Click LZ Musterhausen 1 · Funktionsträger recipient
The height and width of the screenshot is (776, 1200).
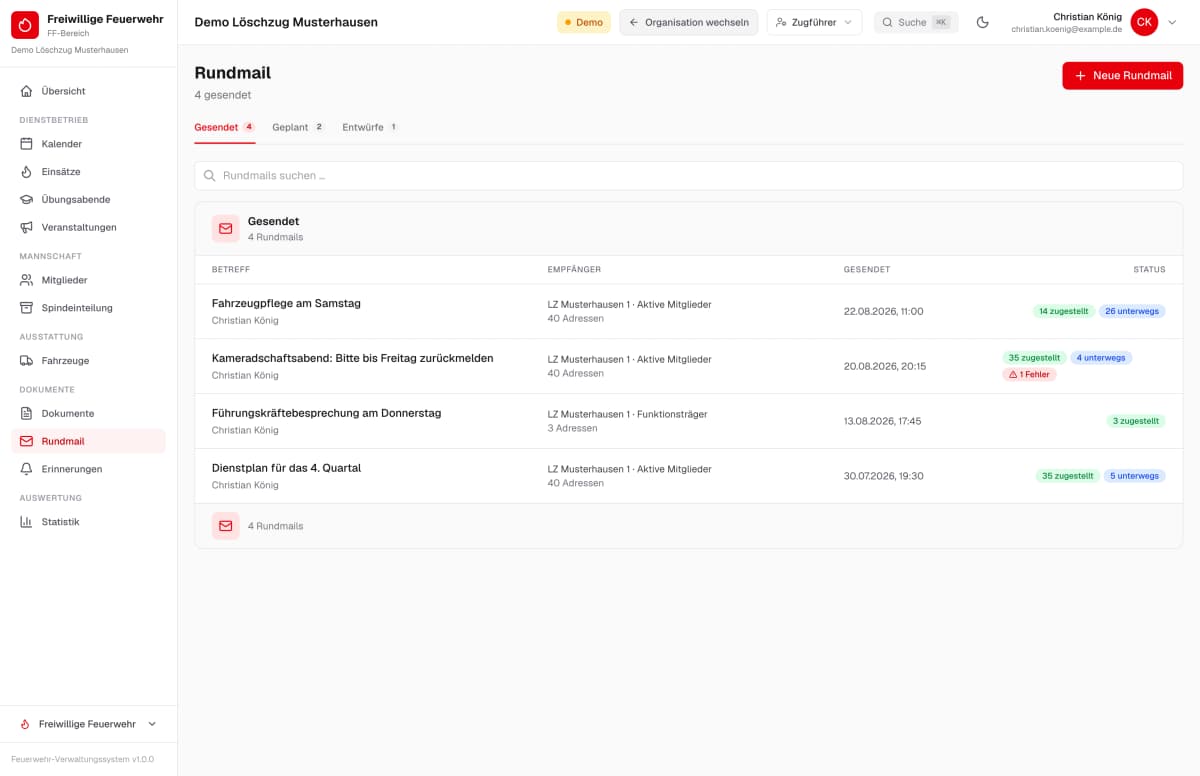626,414
